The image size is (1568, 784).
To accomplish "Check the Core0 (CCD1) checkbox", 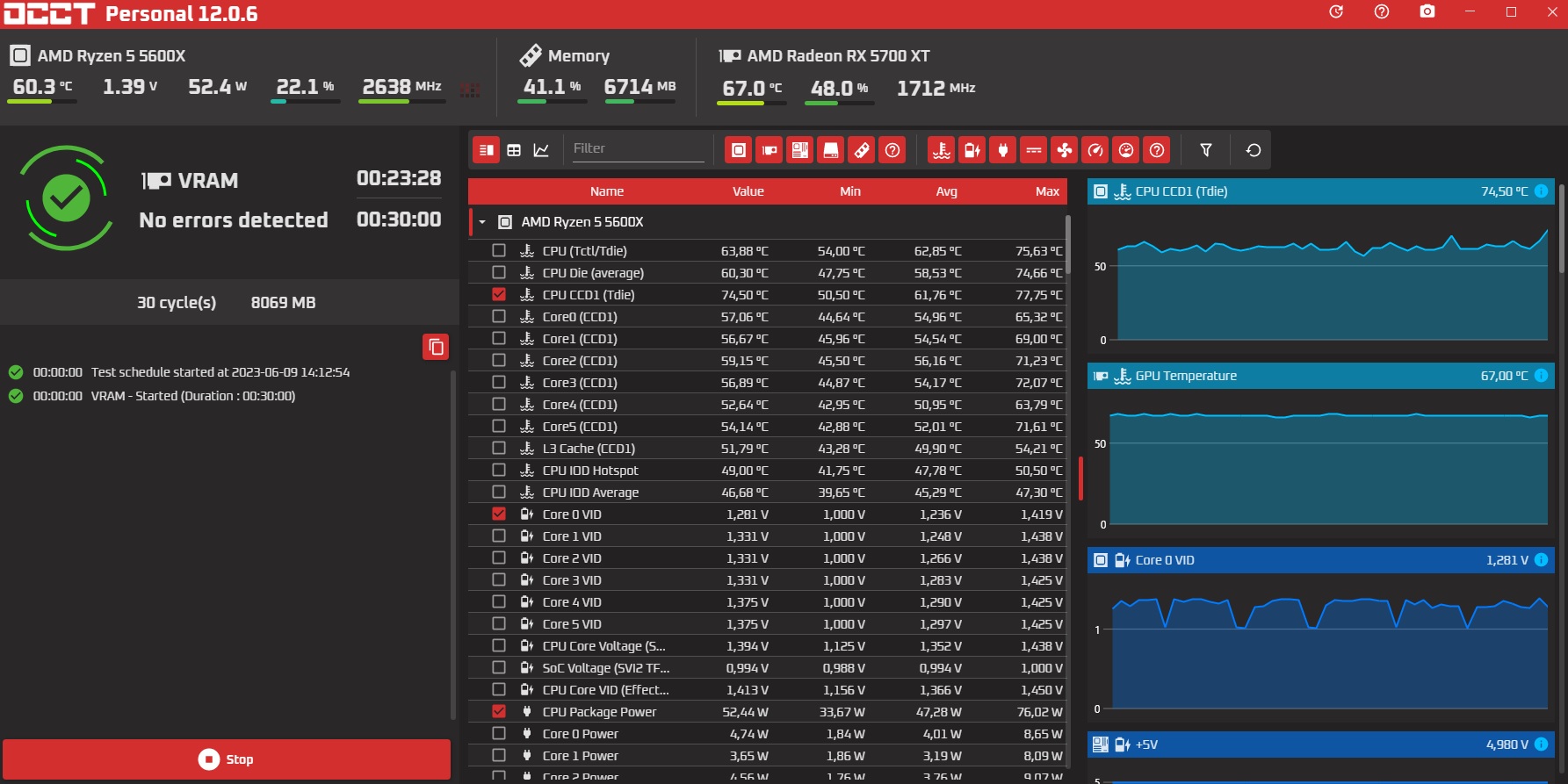I will tap(499, 316).
